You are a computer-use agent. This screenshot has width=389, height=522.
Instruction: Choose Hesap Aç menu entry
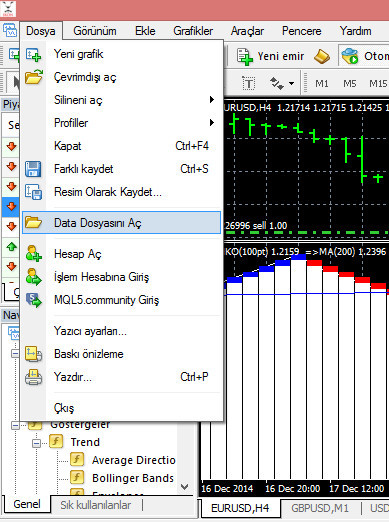[121, 254]
